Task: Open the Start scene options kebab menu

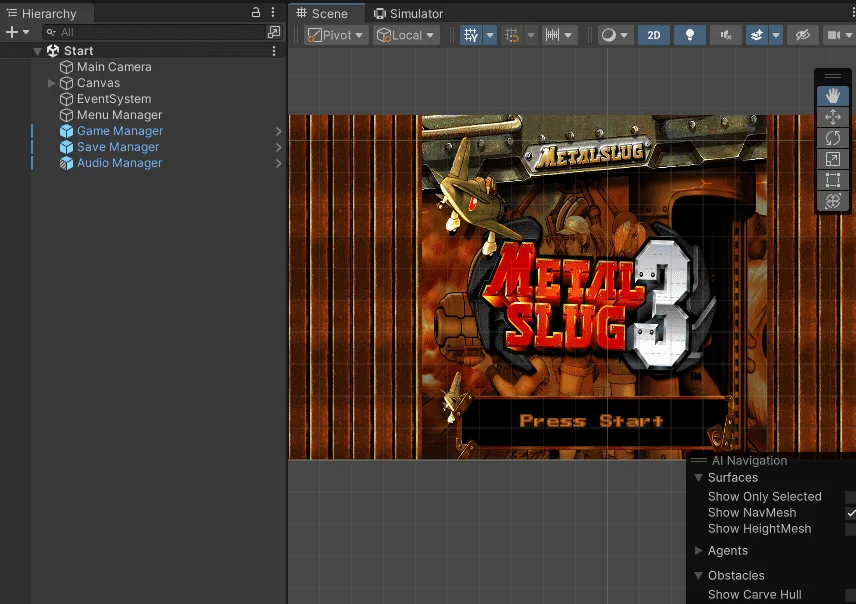Action: click(274, 51)
